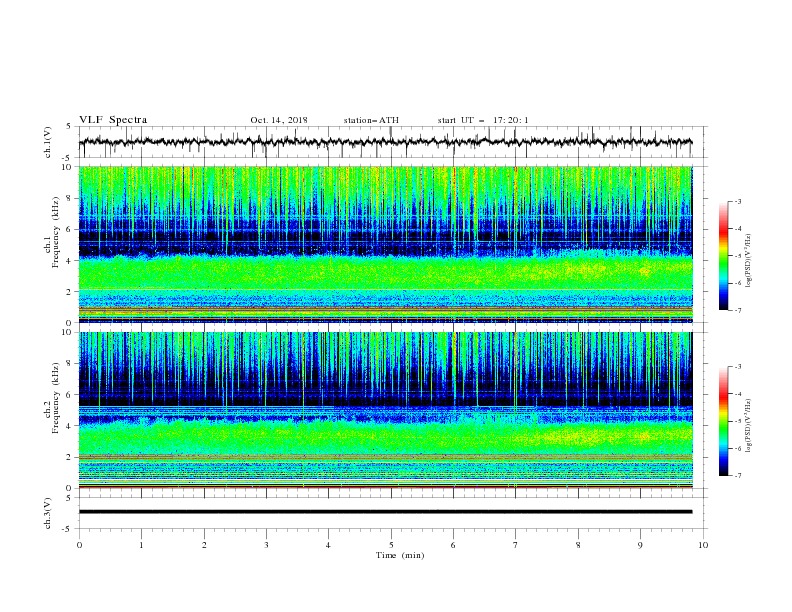Click time-axis tick label "10" at the right end
Screen dimensions: 792x612
703,545
